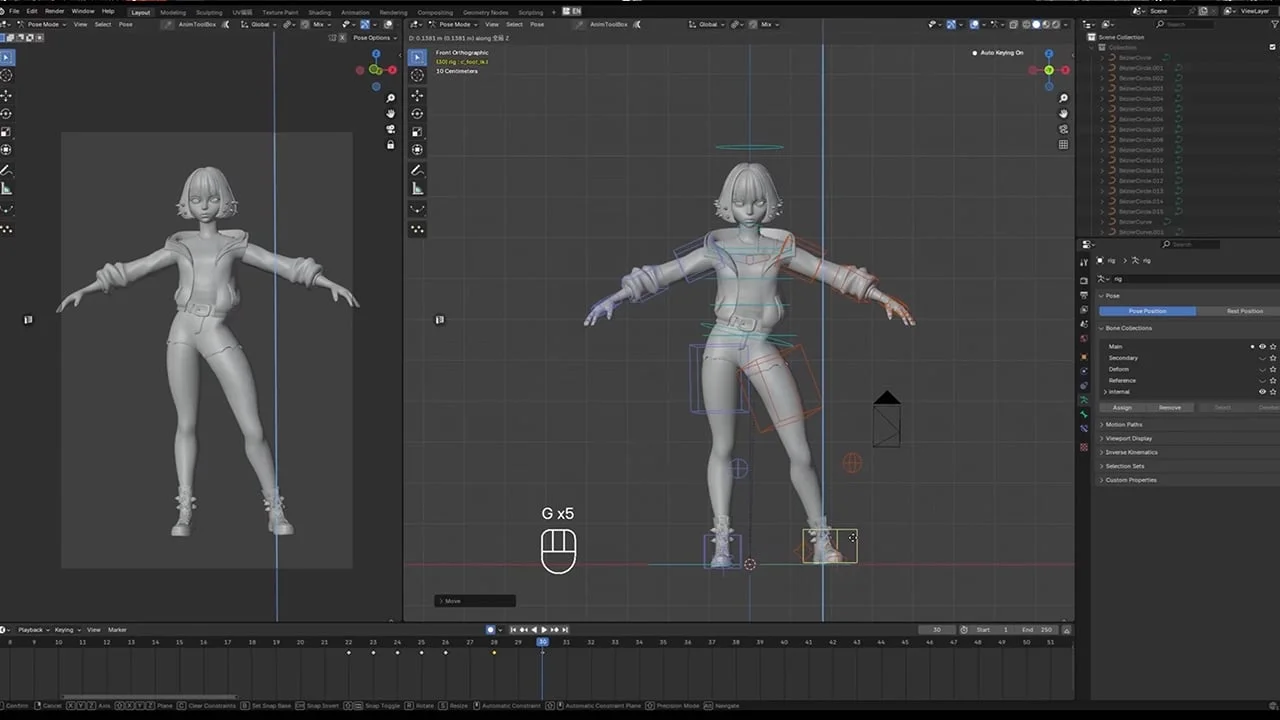Click the Assign button under Bone Collections
The image size is (1280, 720).
tap(1121, 407)
